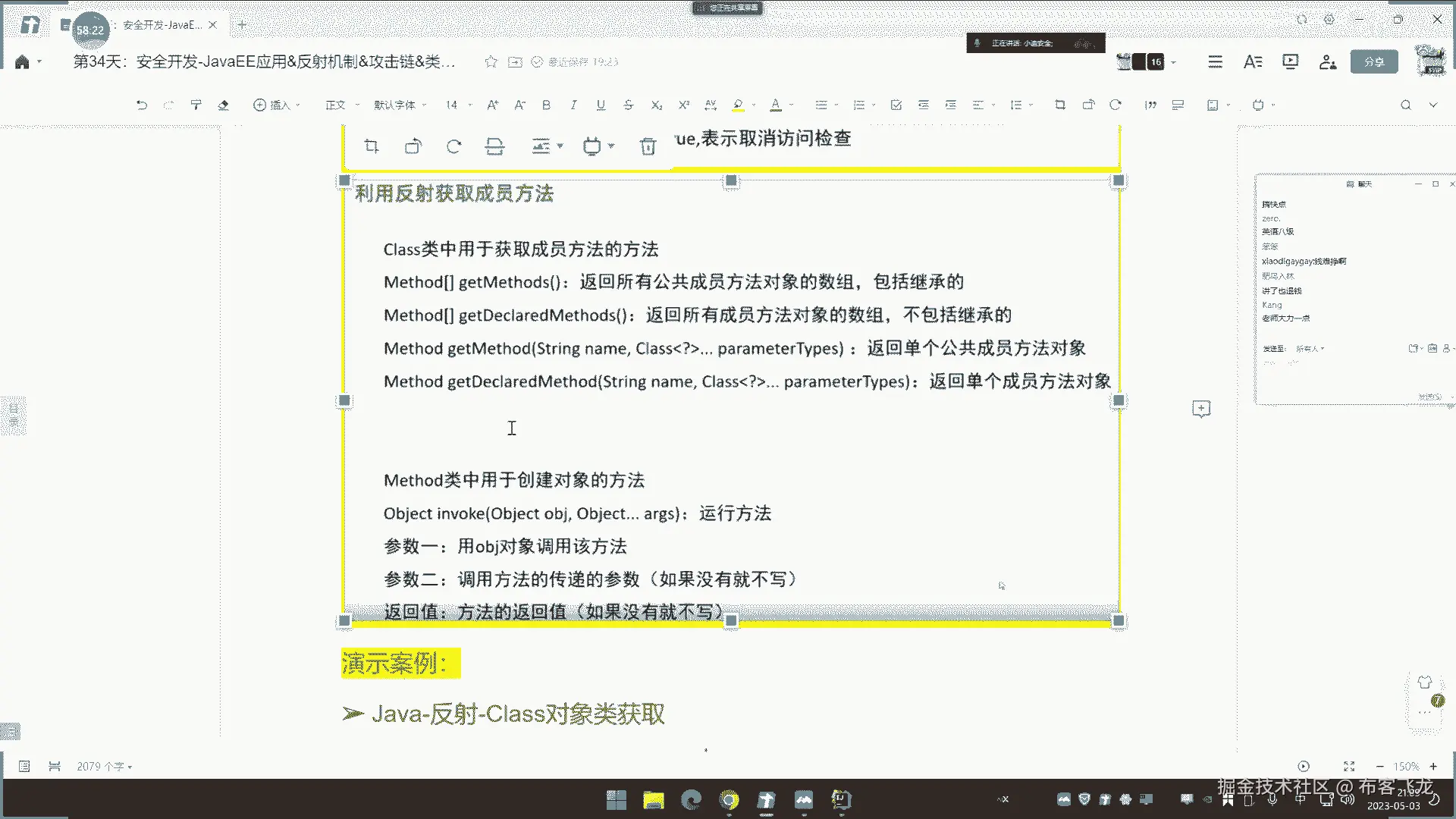Toggle italic formatting
This screenshot has width=1456, height=819.
[x=573, y=105]
